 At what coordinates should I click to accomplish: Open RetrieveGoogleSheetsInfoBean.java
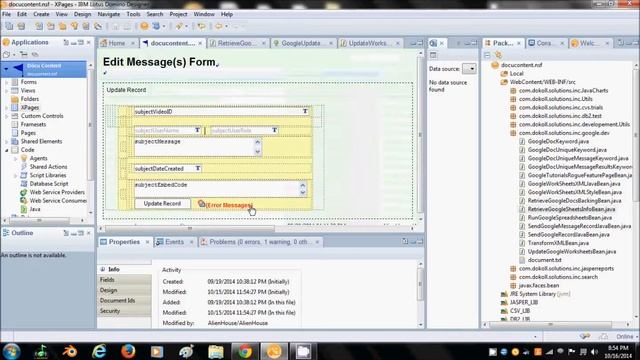[x=571, y=209]
